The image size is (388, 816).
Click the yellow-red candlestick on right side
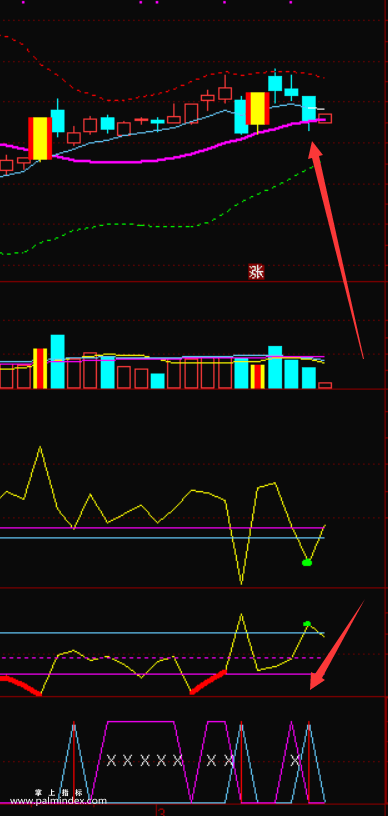pos(258,108)
